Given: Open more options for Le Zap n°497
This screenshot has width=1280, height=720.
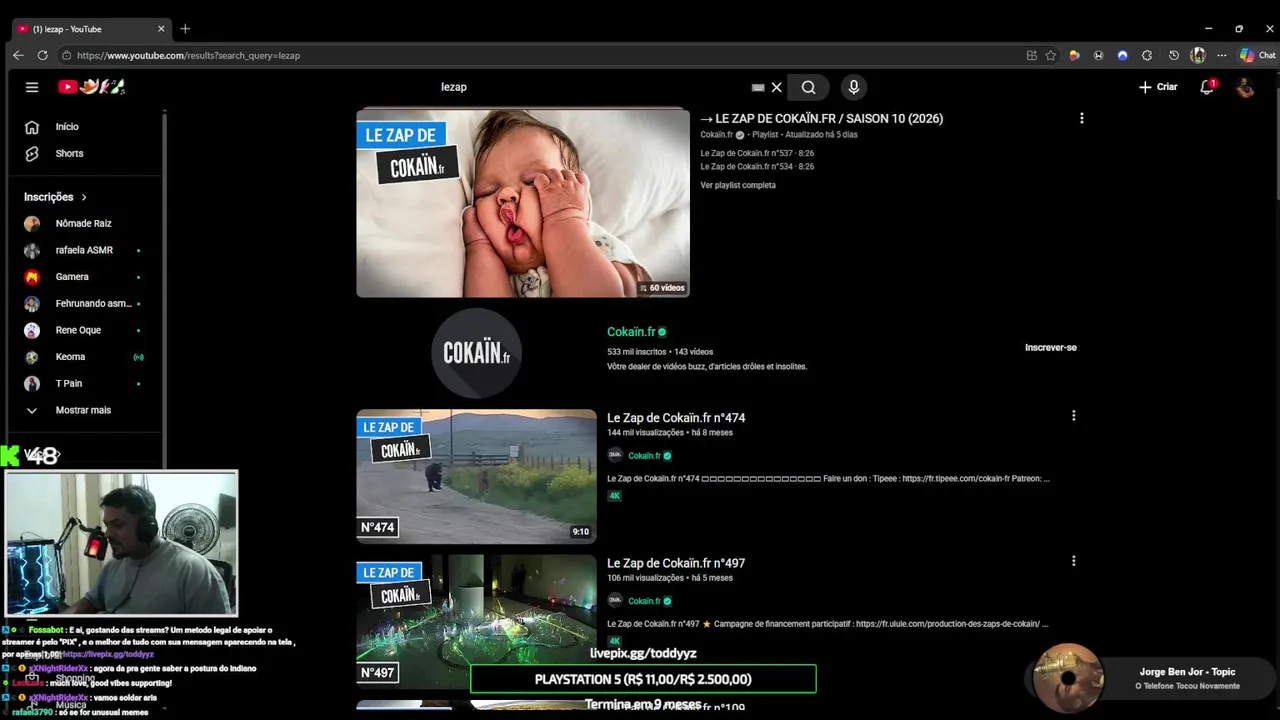Looking at the screenshot, I should coord(1073,561).
